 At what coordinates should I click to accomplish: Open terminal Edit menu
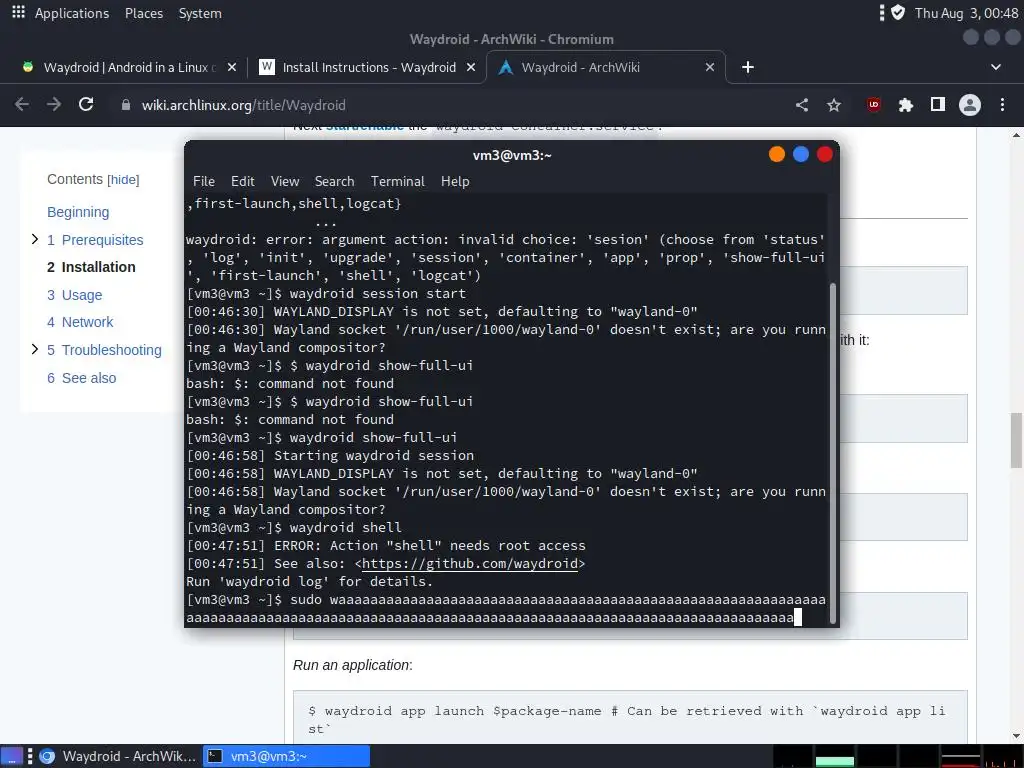(x=242, y=181)
